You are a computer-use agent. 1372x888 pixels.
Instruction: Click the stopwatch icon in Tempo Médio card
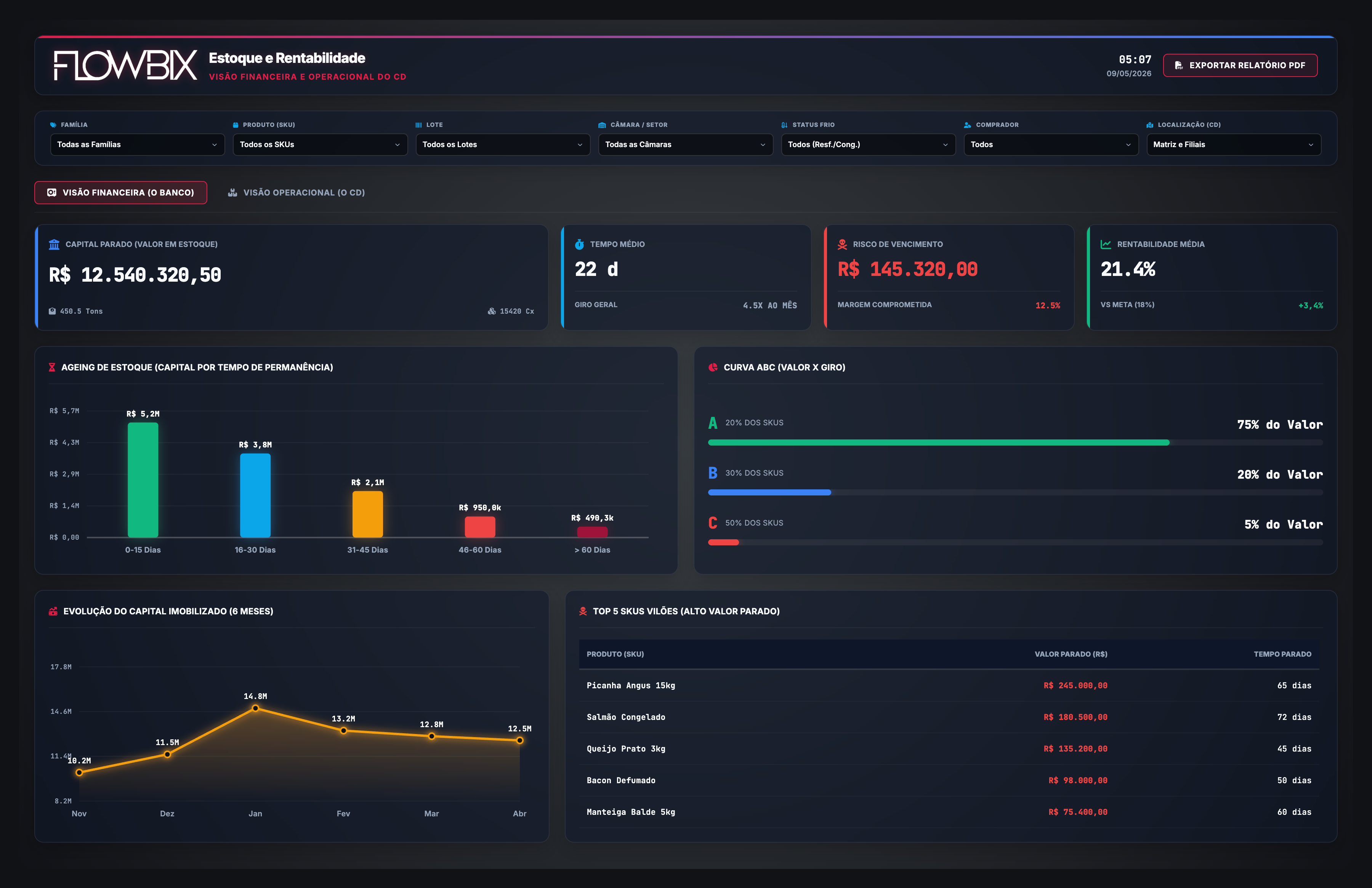click(579, 245)
